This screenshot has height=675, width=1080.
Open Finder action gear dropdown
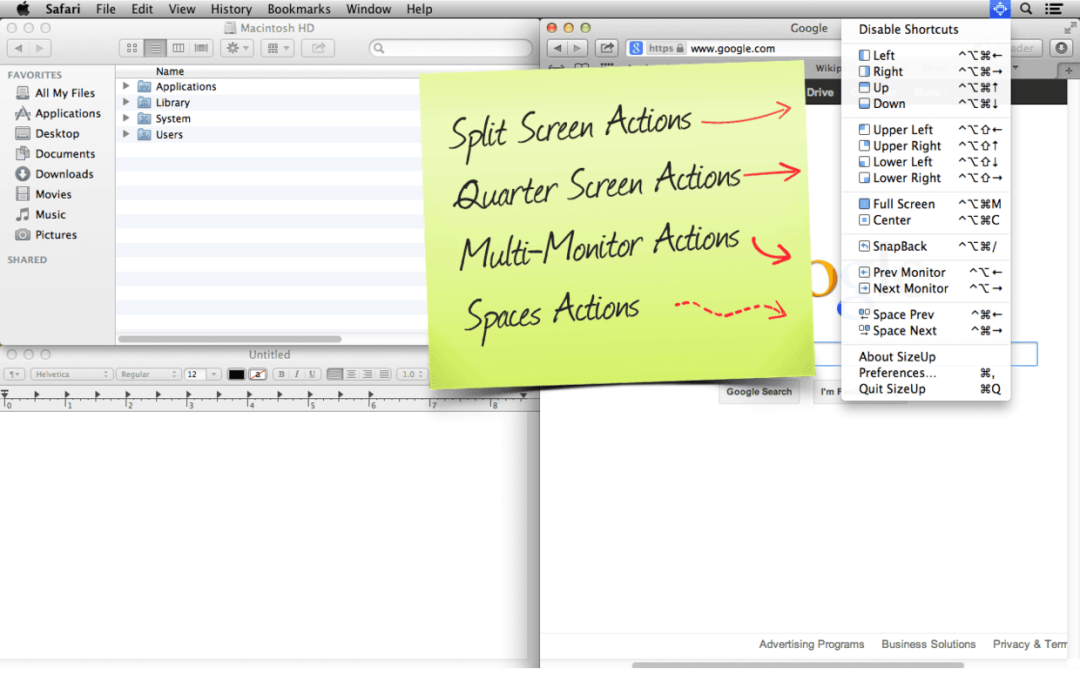tap(237, 48)
